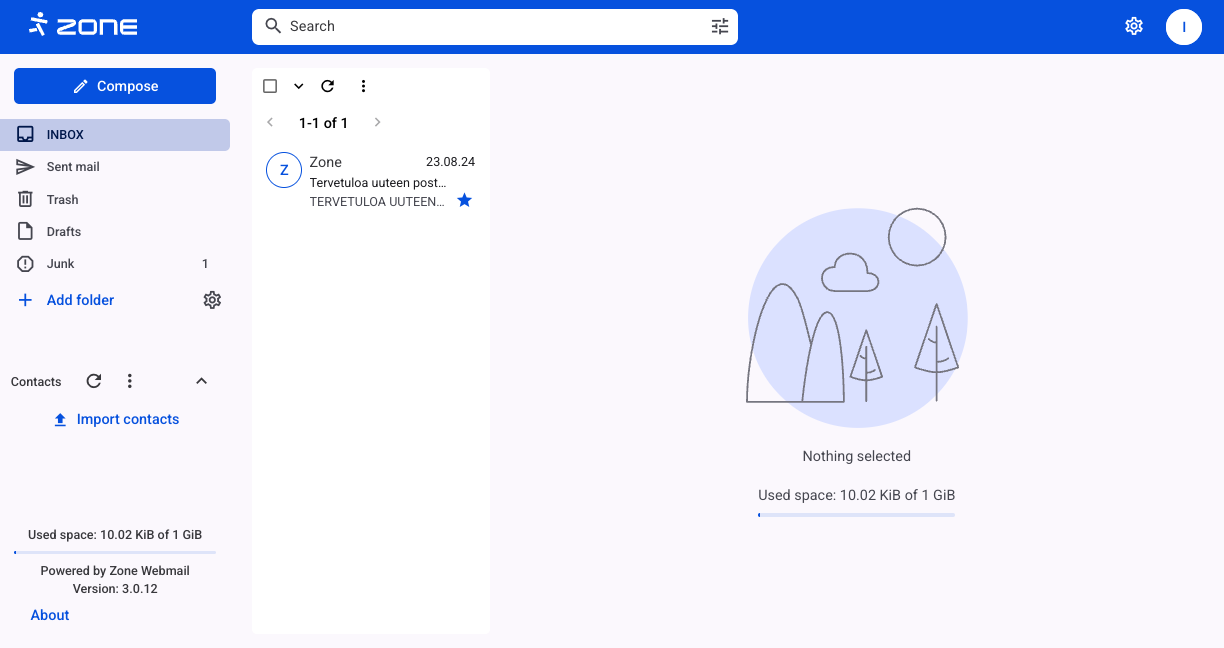The height and width of the screenshot is (648, 1224).
Task: Open contacts more options menu
Action: tap(129, 381)
